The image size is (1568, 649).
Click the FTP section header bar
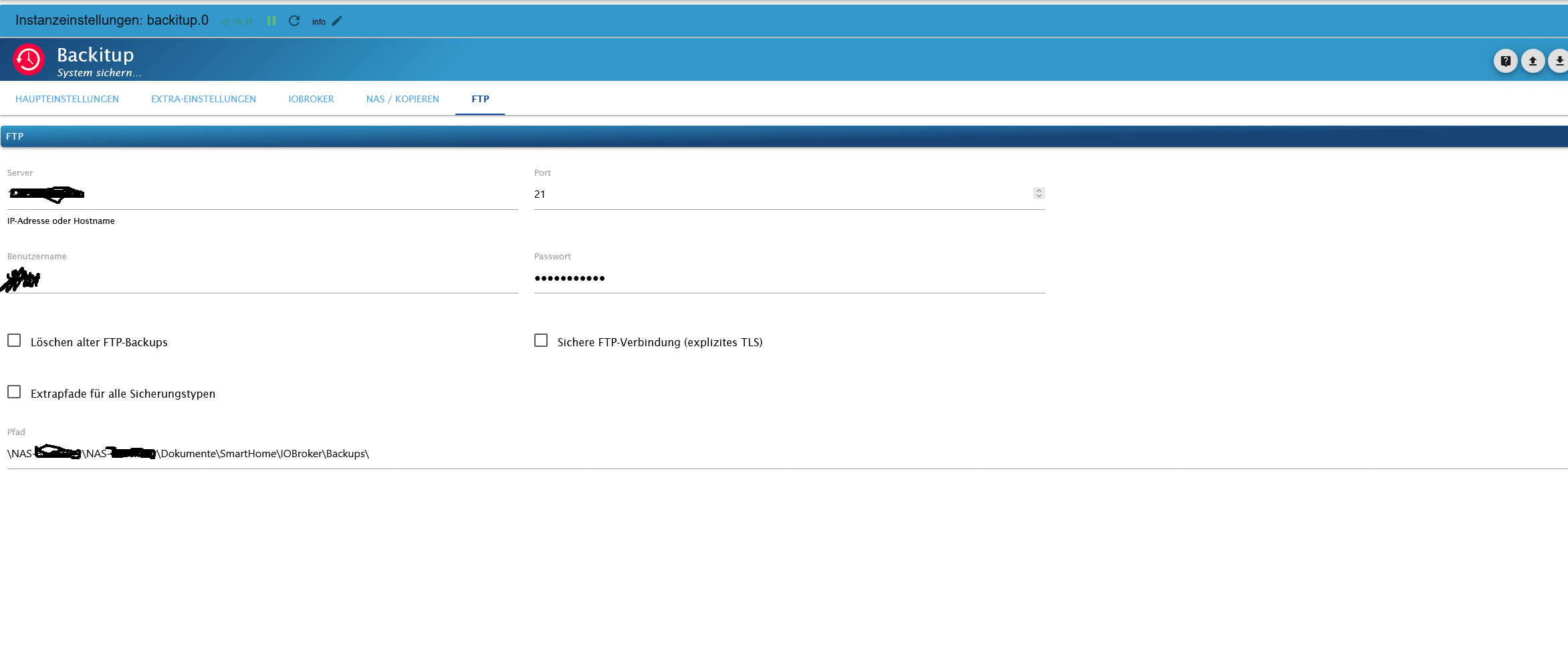pos(784,136)
